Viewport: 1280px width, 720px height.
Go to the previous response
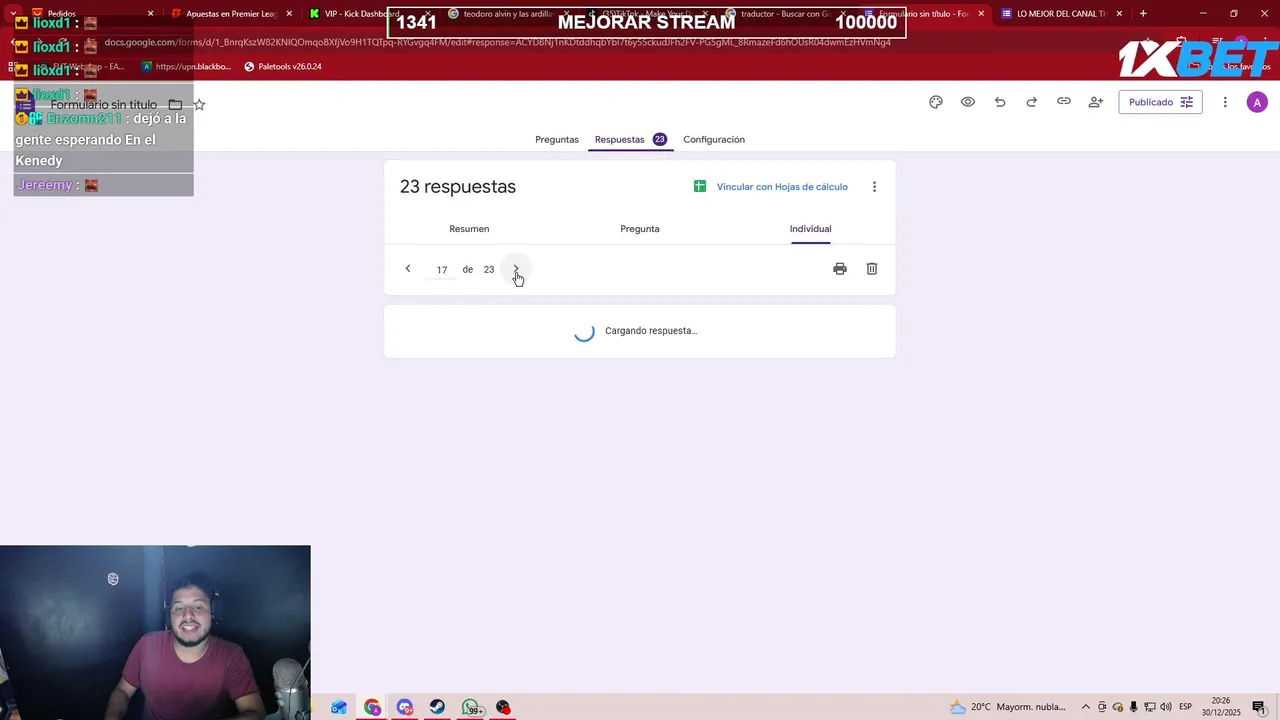pyautogui.click(x=408, y=269)
